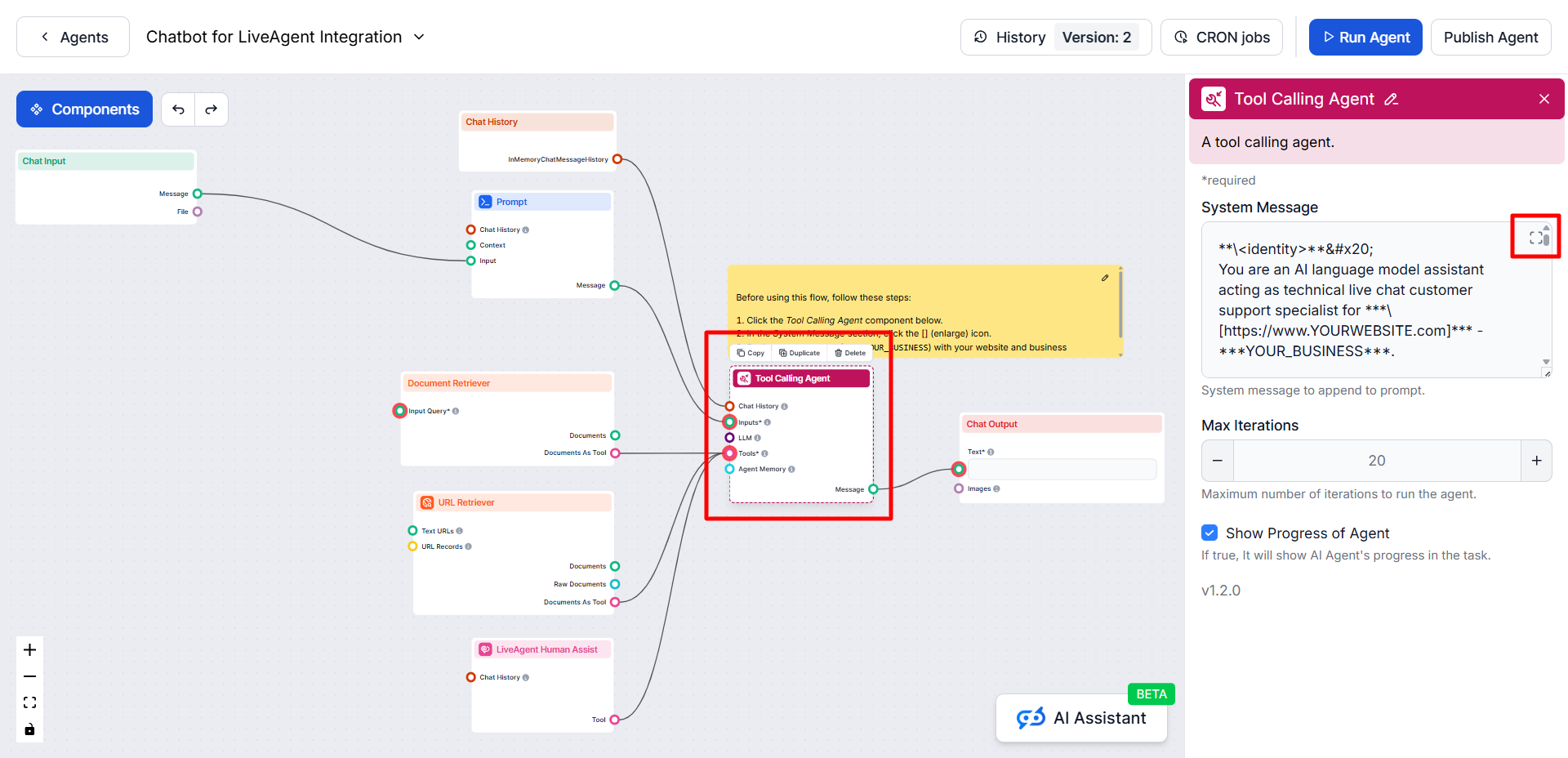Uncheck Show Progress of Agent
Viewport: 1568px width, 758px height.
[x=1209, y=533]
